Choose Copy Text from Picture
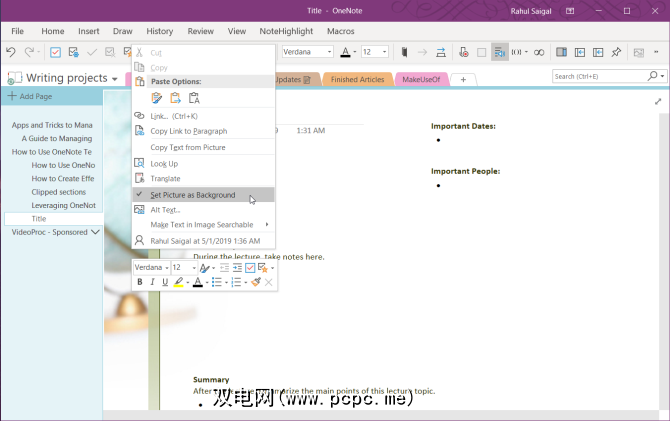 click(x=203, y=147)
